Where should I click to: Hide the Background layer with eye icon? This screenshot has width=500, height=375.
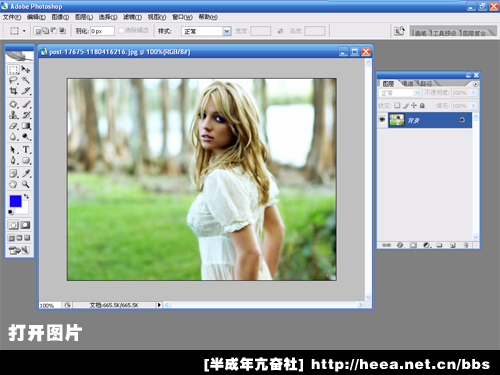382,120
